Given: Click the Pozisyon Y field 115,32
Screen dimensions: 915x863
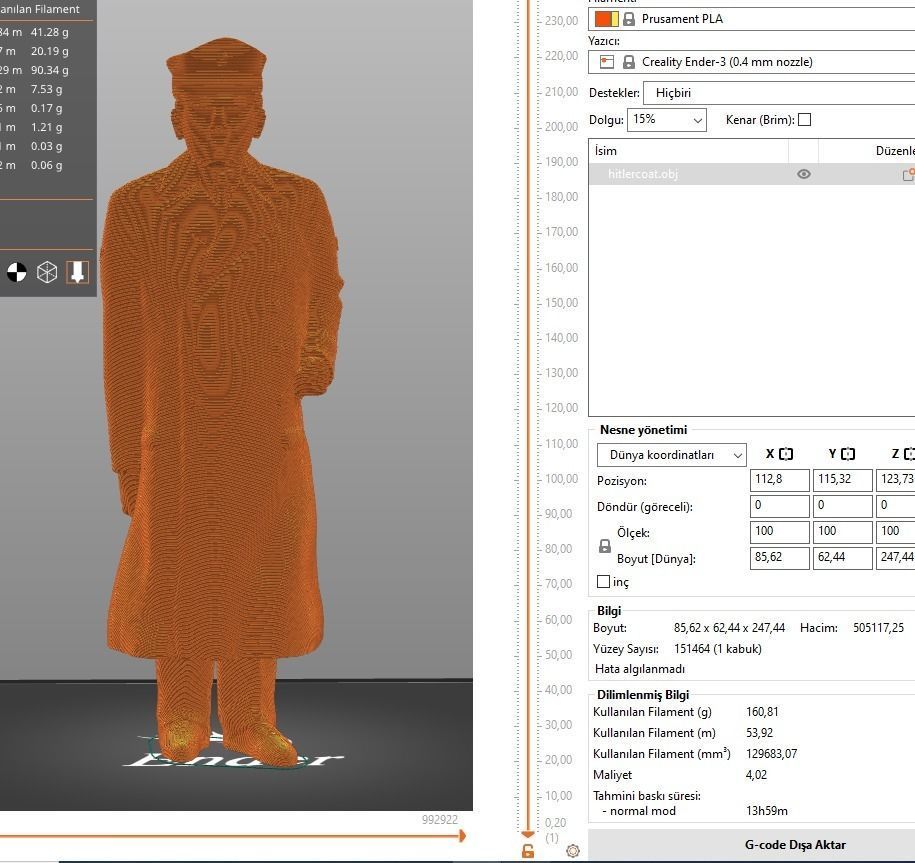Looking at the screenshot, I should pos(843,480).
